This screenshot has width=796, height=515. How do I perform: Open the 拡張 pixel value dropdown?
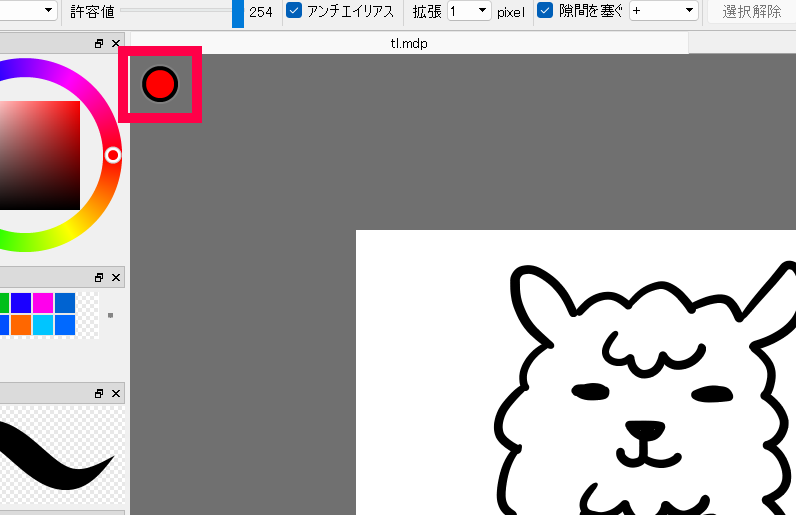468,11
